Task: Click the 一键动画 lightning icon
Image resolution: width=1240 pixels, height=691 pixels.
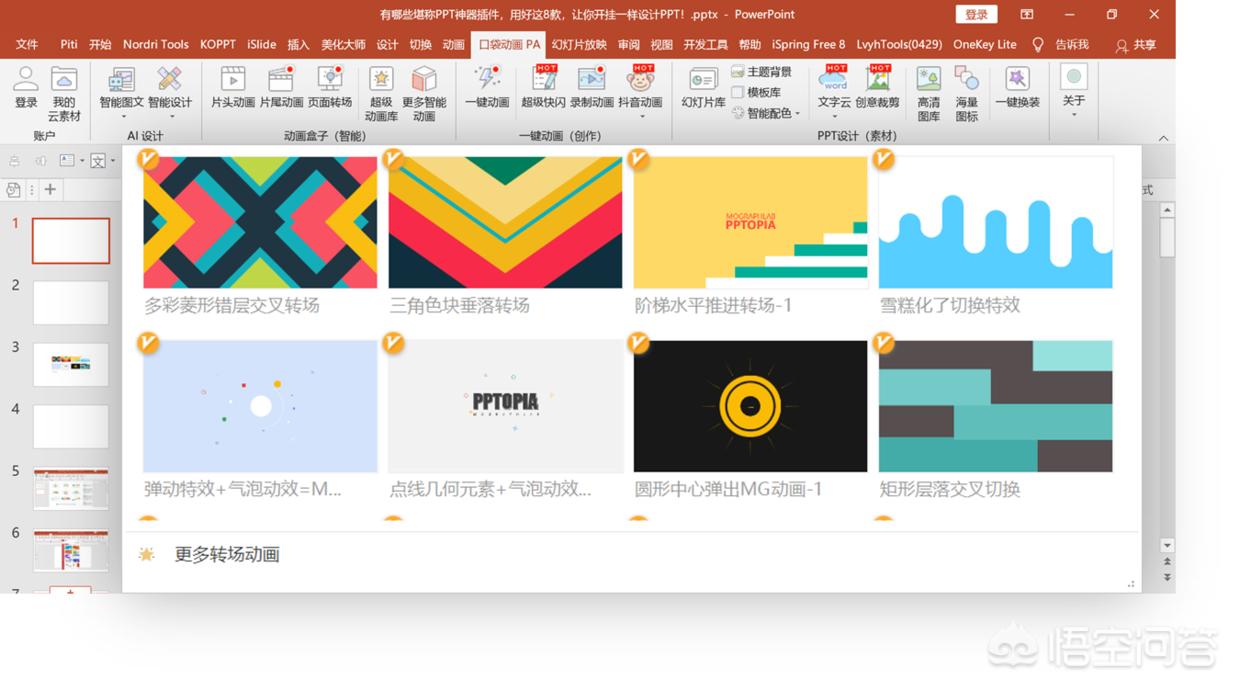Action: pos(487,80)
